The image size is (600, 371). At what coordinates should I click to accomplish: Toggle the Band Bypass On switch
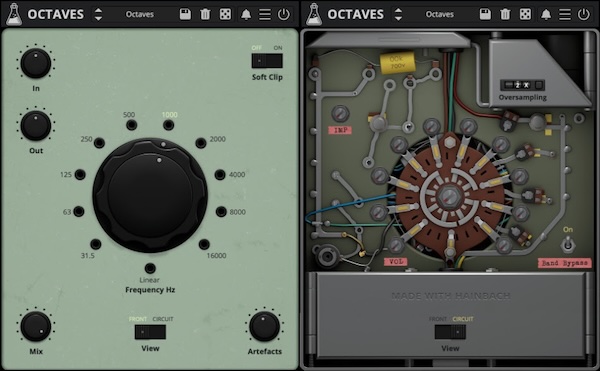[568, 244]
